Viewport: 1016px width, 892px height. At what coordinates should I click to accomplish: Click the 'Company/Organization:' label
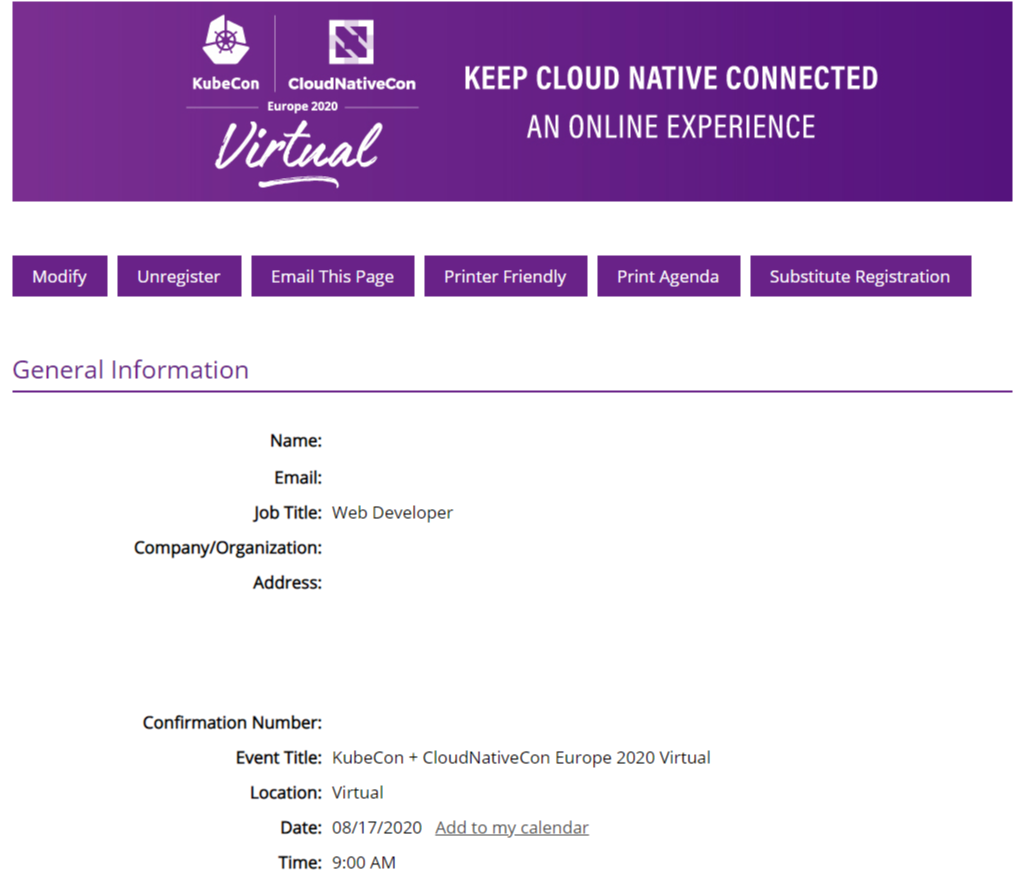(x=228, y=548)
